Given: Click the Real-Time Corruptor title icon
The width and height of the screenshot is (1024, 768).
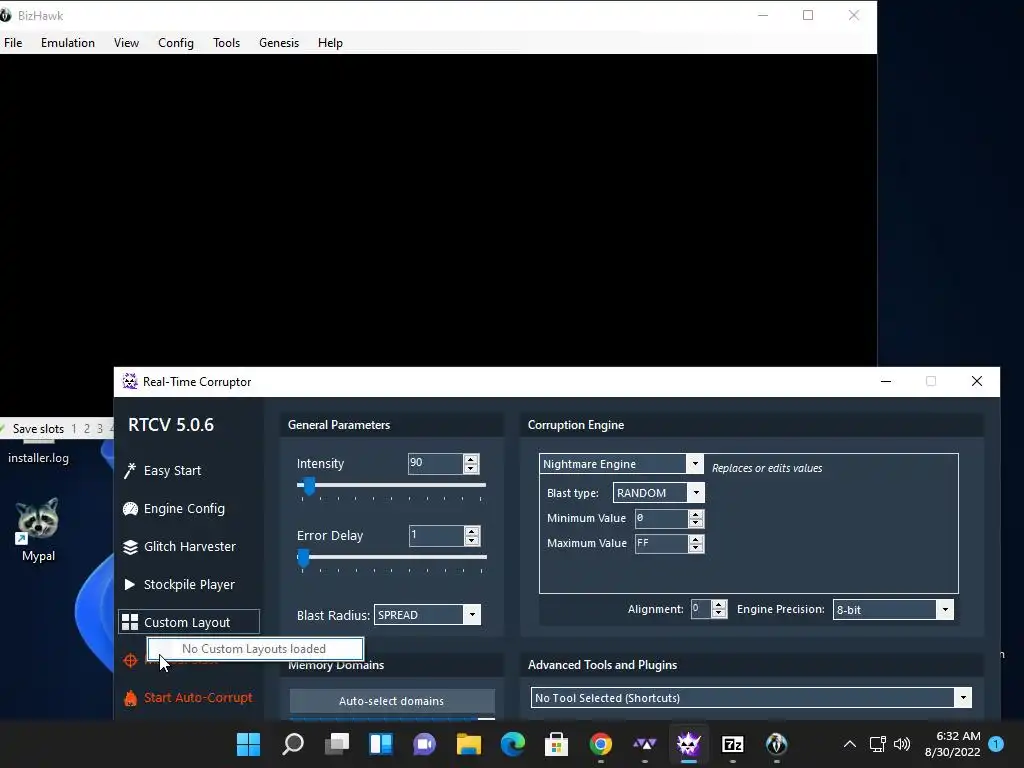Looking at the screenshot, I should click(130, 381).
